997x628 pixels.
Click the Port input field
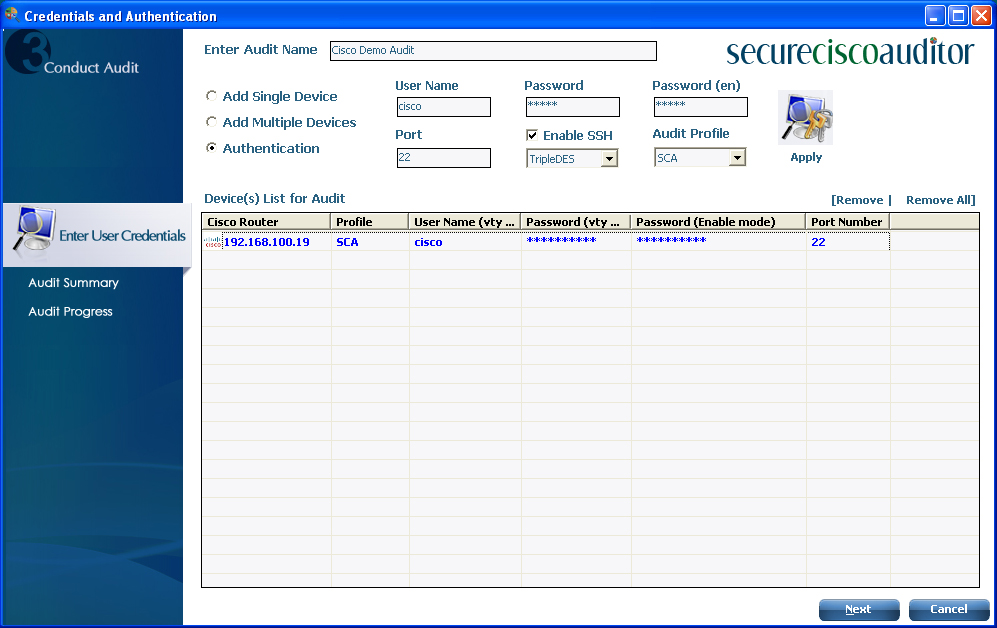coord(444,158)
